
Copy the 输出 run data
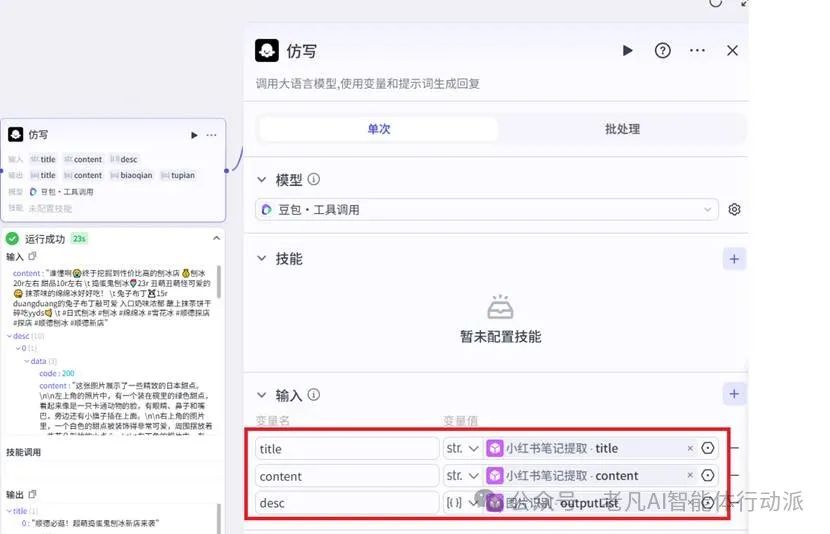[32, 494]
